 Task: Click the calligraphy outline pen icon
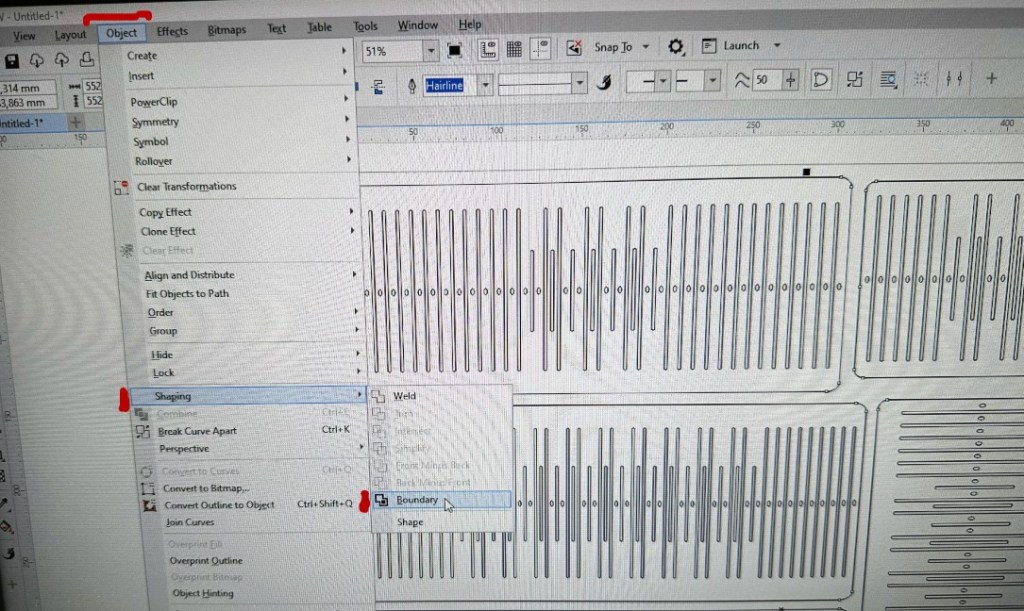coord(603,82)
